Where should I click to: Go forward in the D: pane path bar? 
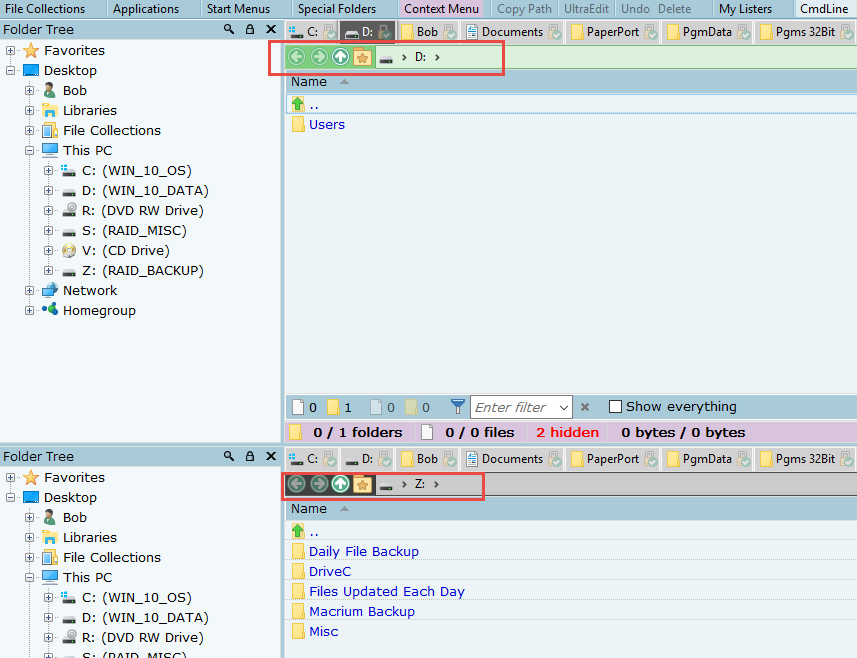point(319,57)
